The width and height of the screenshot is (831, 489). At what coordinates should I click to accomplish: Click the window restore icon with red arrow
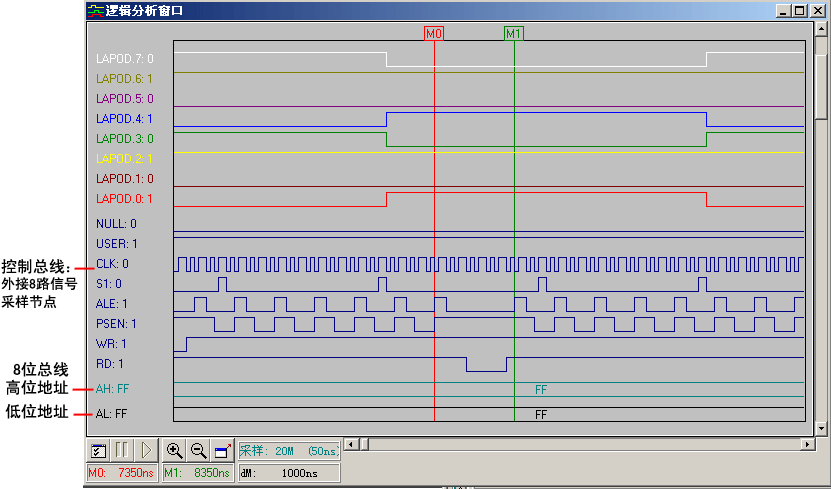coord(222,451)
